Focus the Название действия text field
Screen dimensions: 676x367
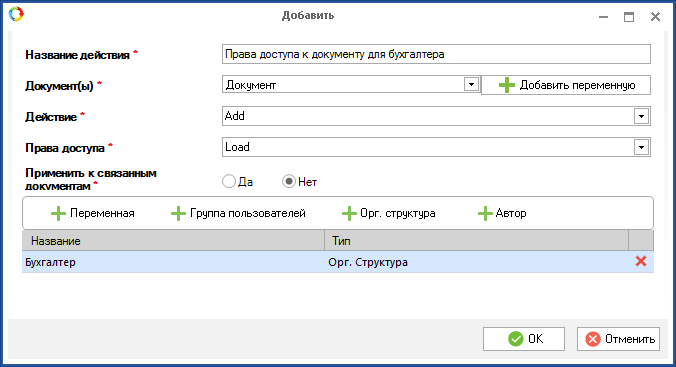[436, 54]
